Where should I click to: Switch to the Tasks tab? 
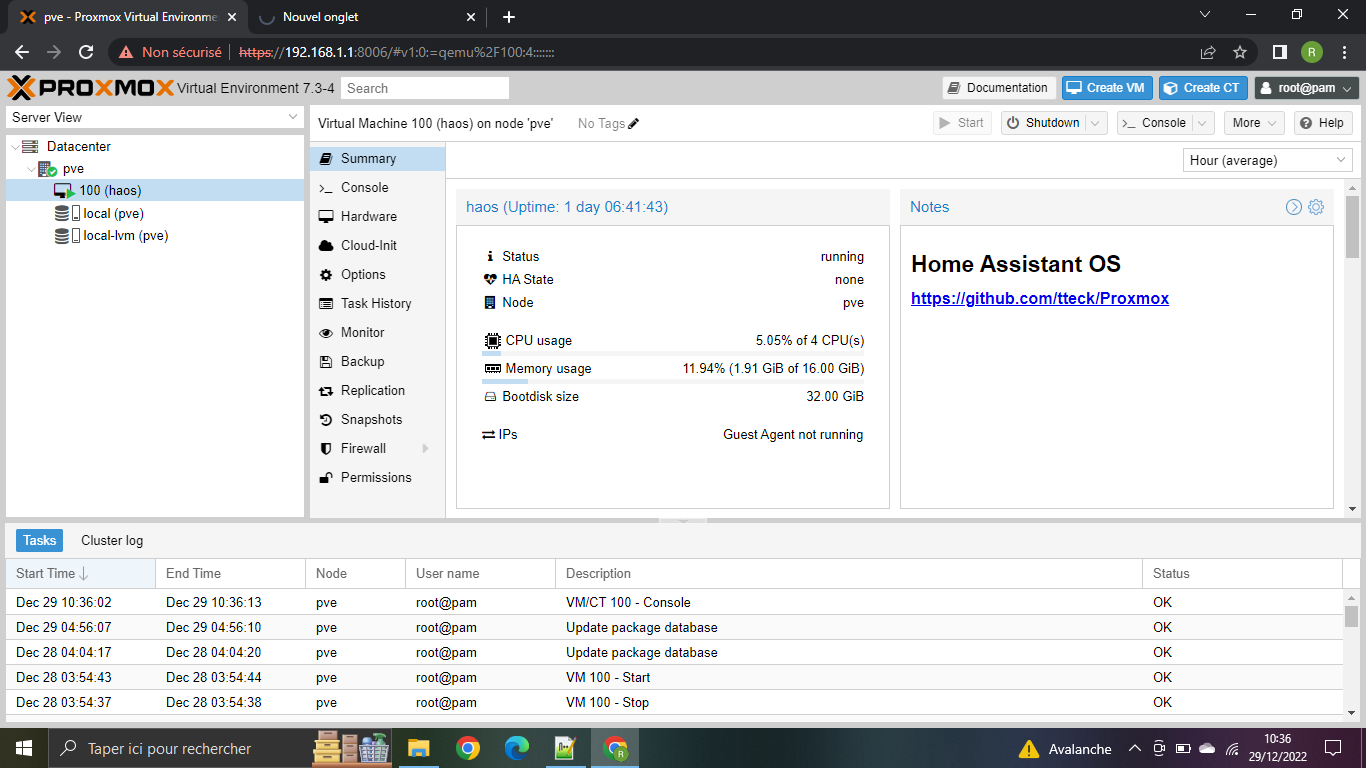click(40, 540)
